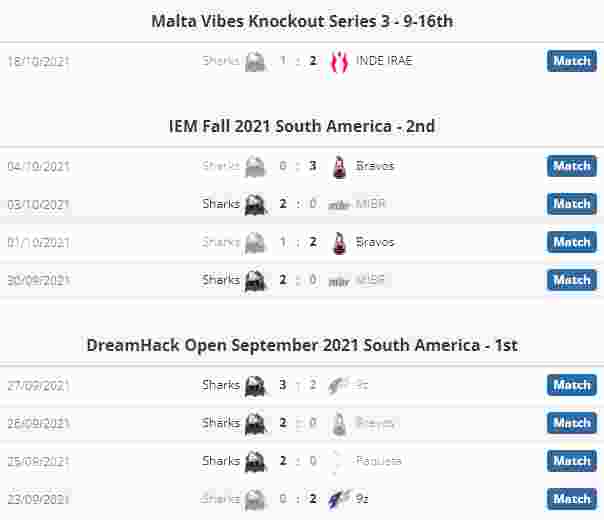Open Match button for 27/09/2021 final
The height and width of the screenshot is (520, 604).
[572, 385]
